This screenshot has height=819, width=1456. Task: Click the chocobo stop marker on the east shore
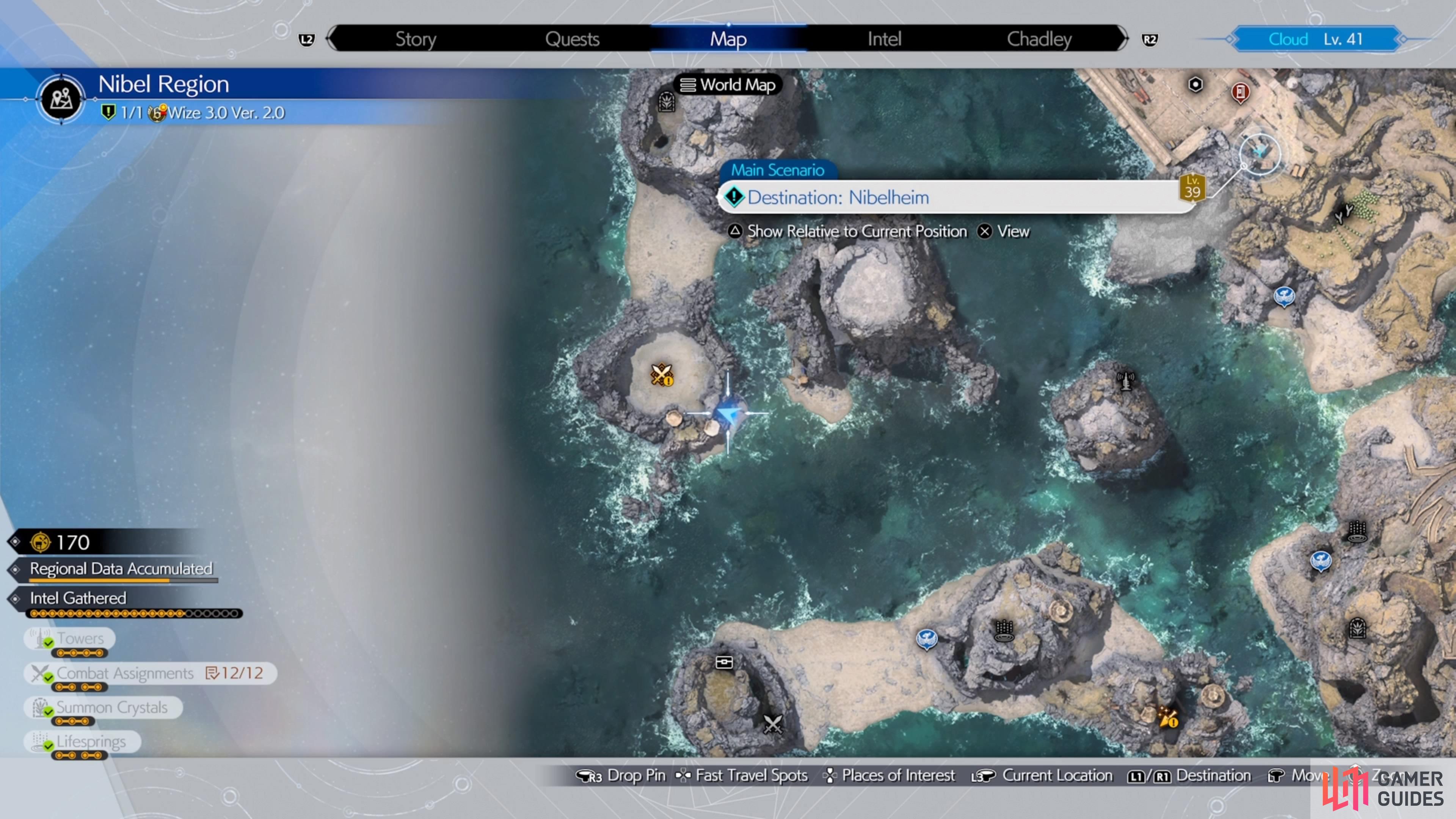pyautogui.click(x=1320, y=561)
